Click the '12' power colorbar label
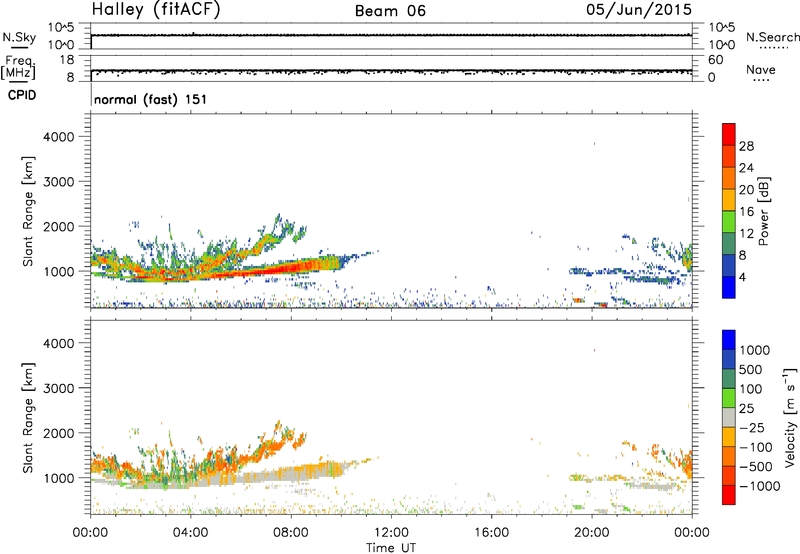 [x=746, y=234]
